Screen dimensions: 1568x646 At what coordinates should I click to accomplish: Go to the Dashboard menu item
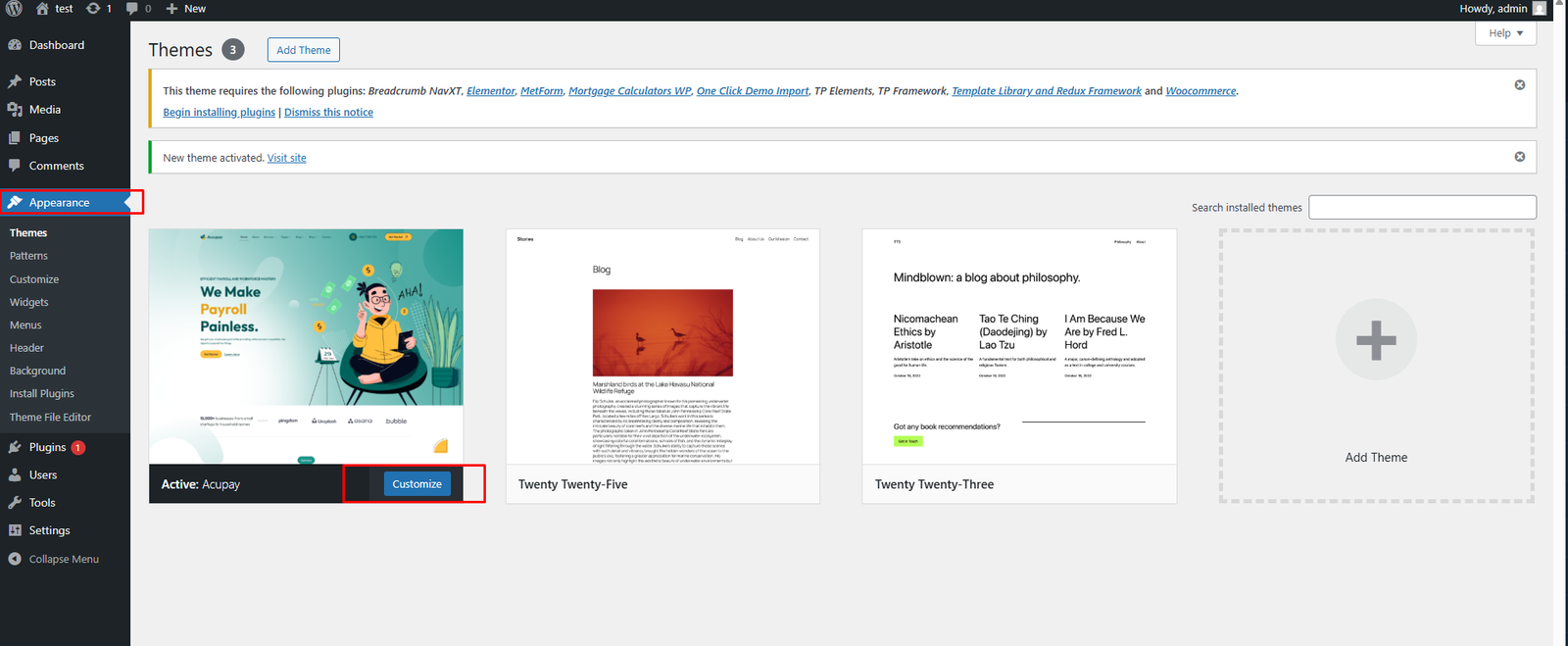pos(56,45)
